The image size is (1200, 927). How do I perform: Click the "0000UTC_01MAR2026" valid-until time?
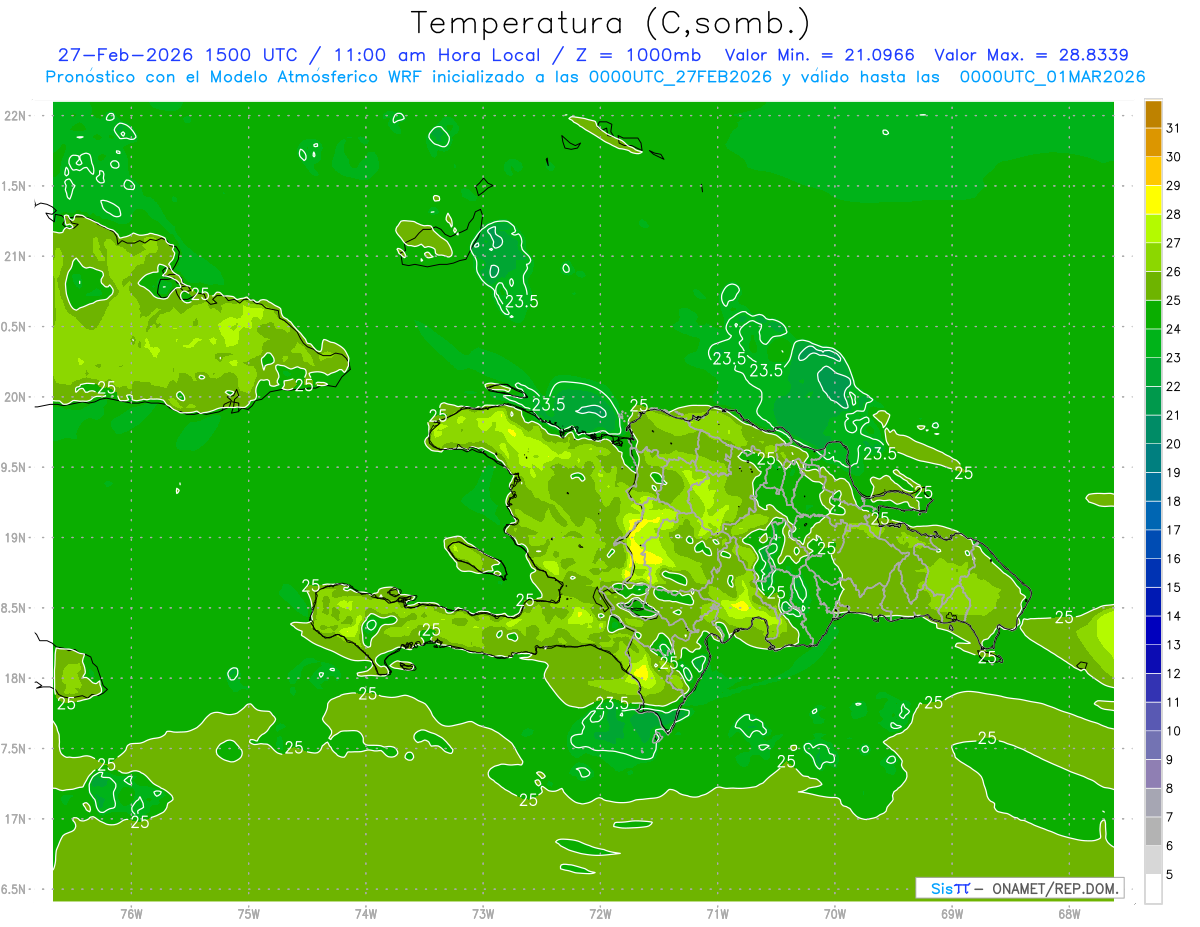pos(1052,77)
